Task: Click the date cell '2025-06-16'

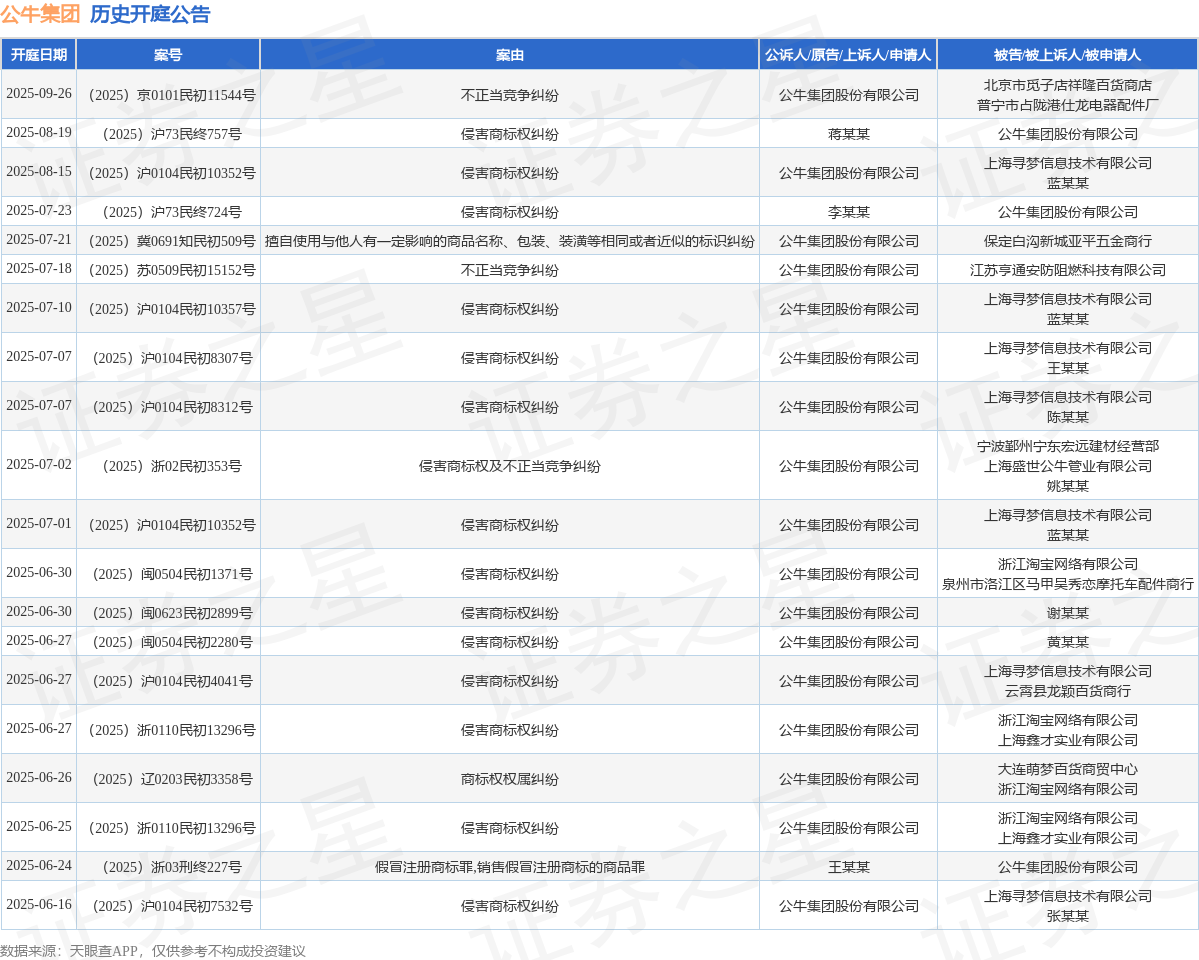Action: (x=39, y=904)
